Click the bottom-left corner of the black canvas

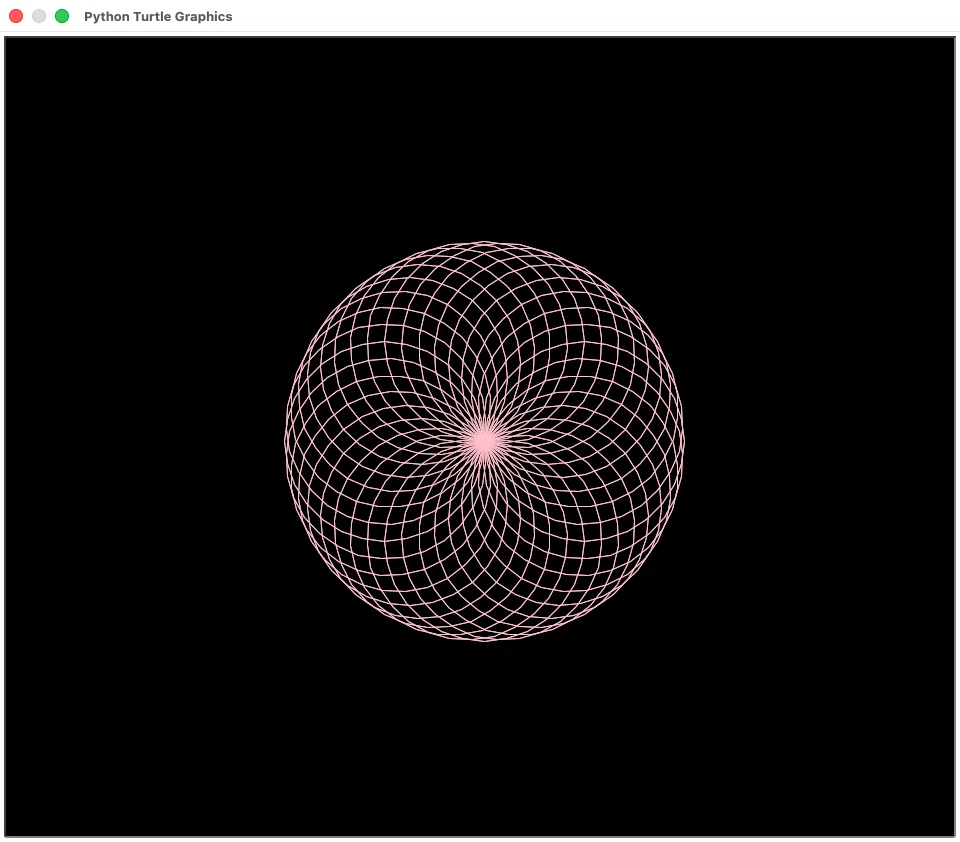click(9, 833)
